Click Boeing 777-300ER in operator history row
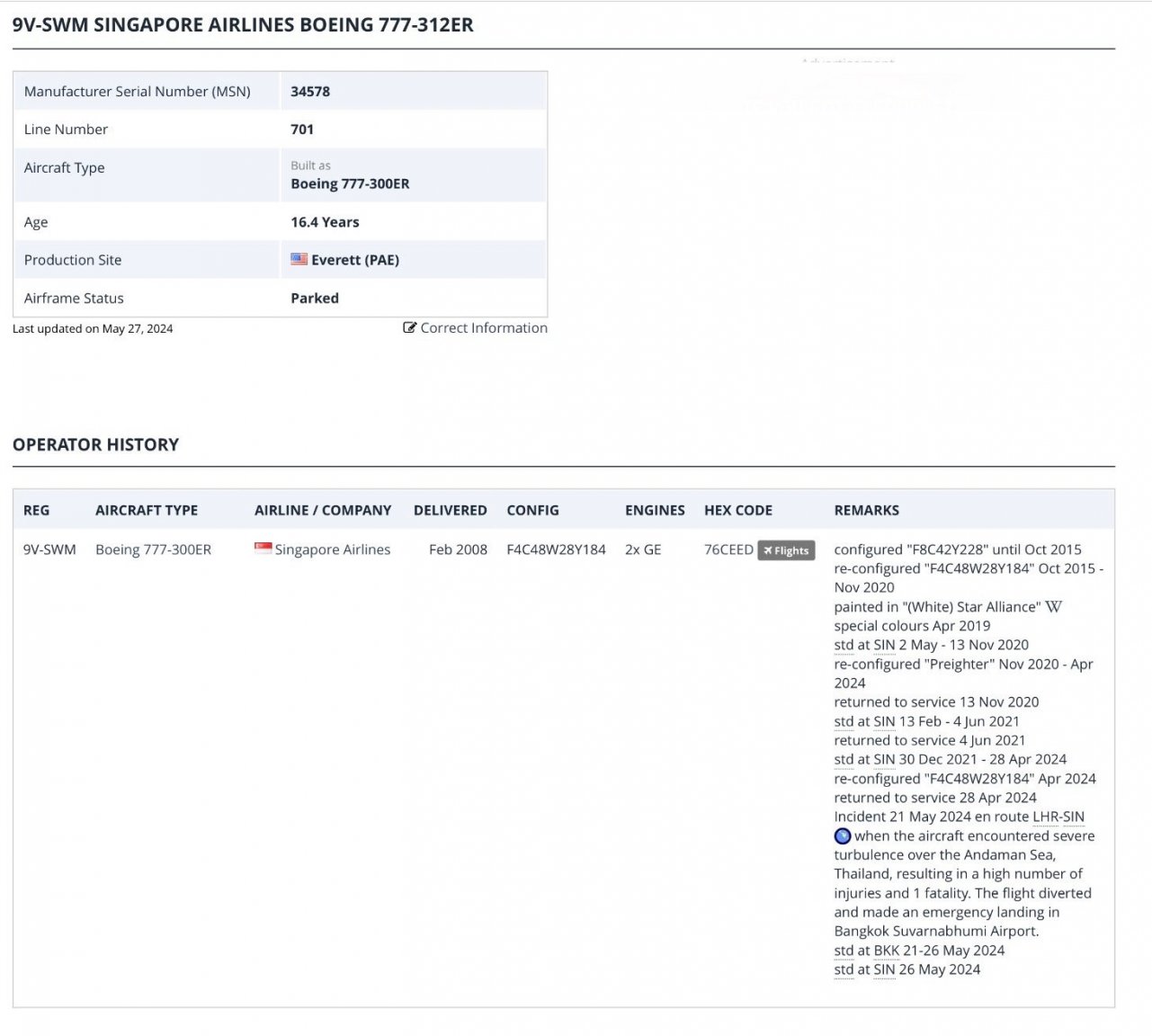Image resolution: width=1152 pixels, height=1036 pixels. click(154, 549)
